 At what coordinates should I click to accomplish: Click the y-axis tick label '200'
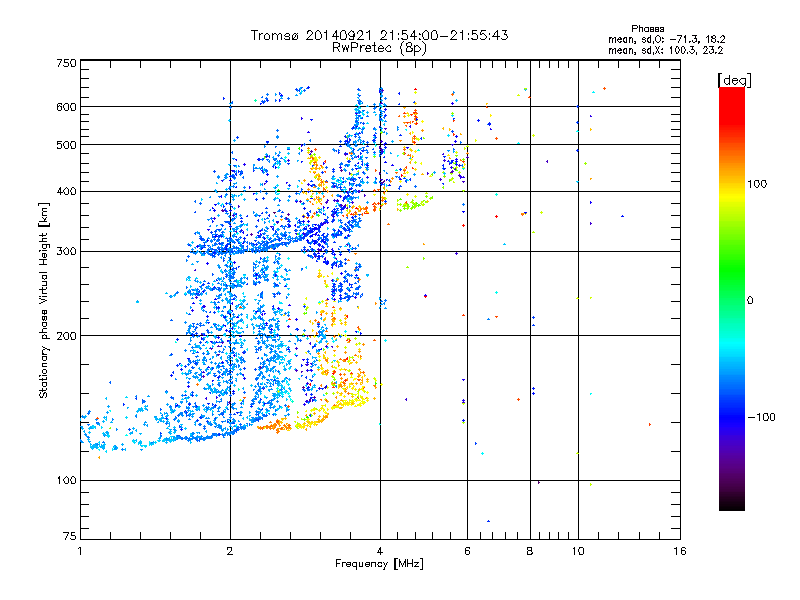66,336
